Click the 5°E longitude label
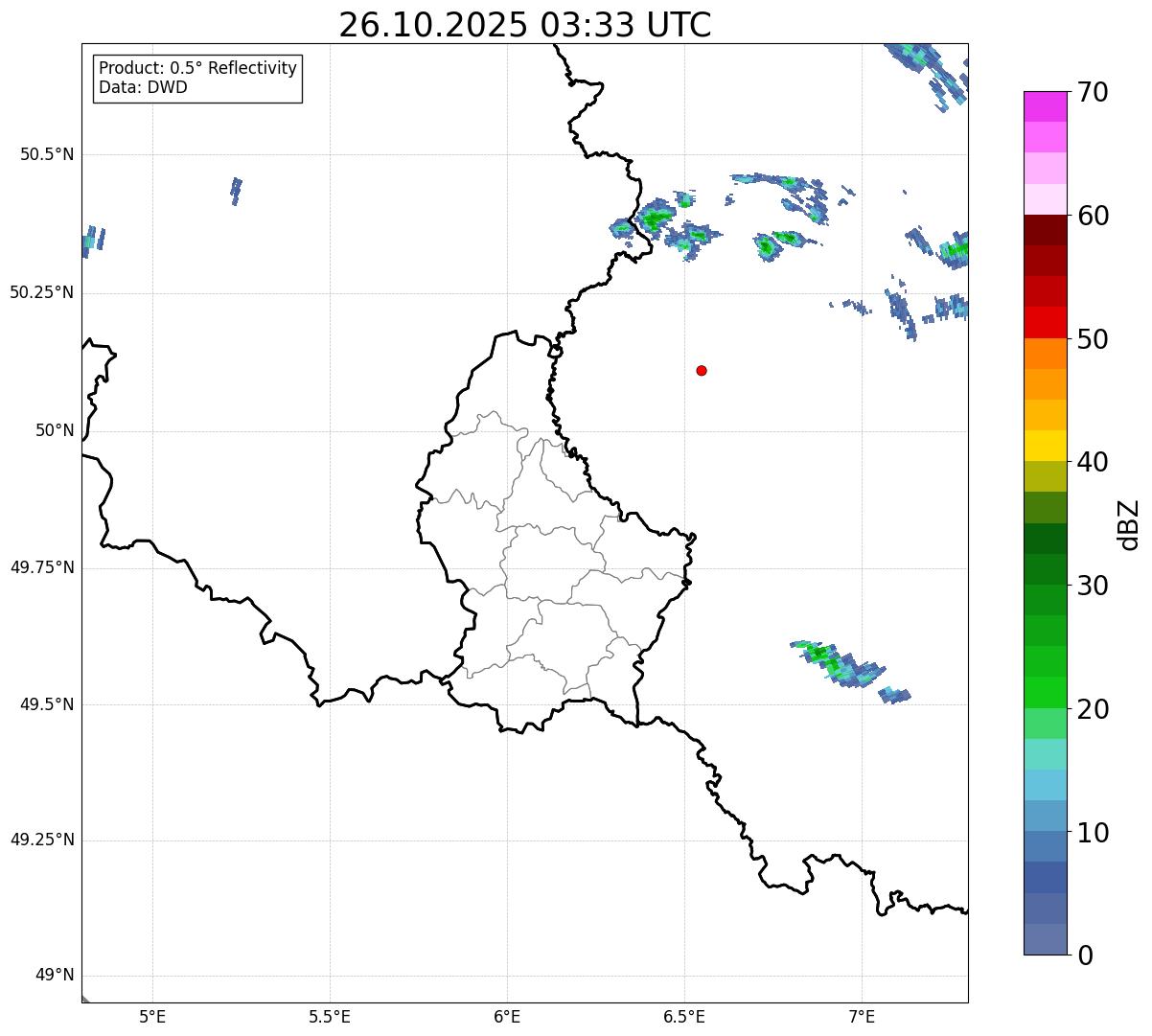This screenshot has height=1036, width=1152. [x=152, y=1017]
